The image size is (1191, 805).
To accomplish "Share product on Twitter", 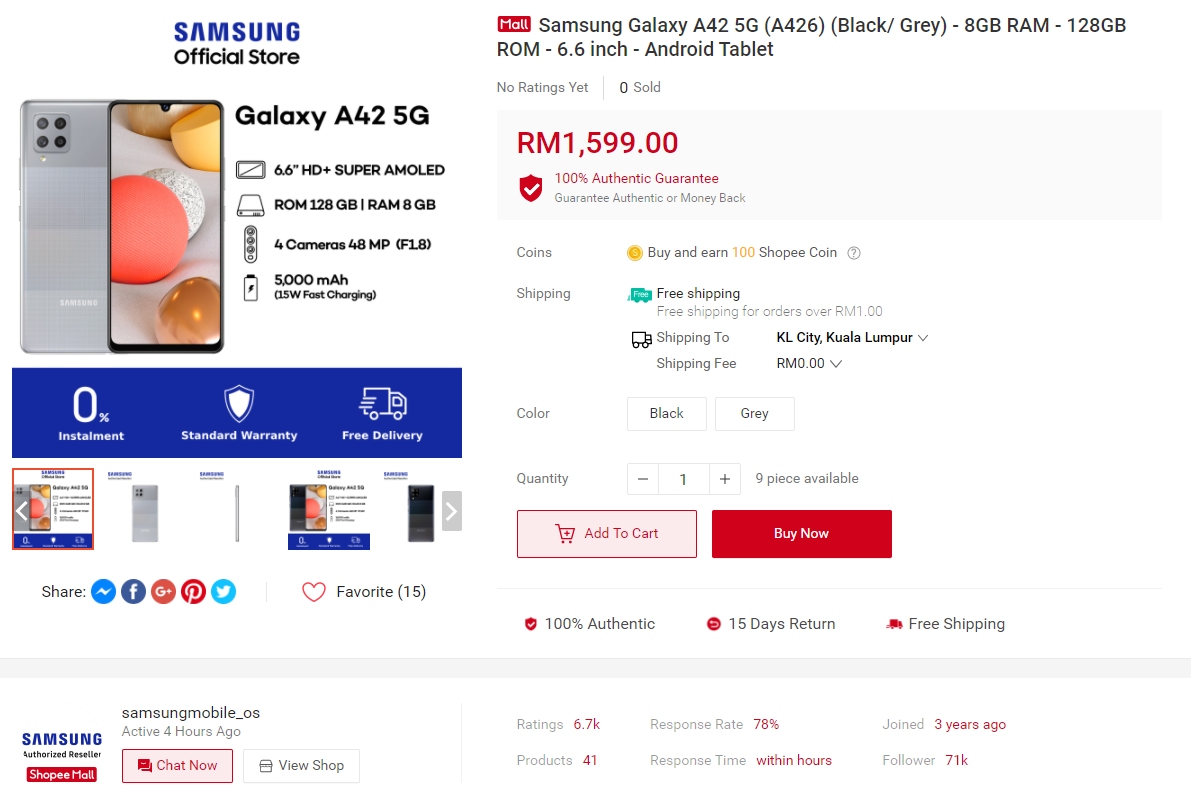I will (224, 592).
